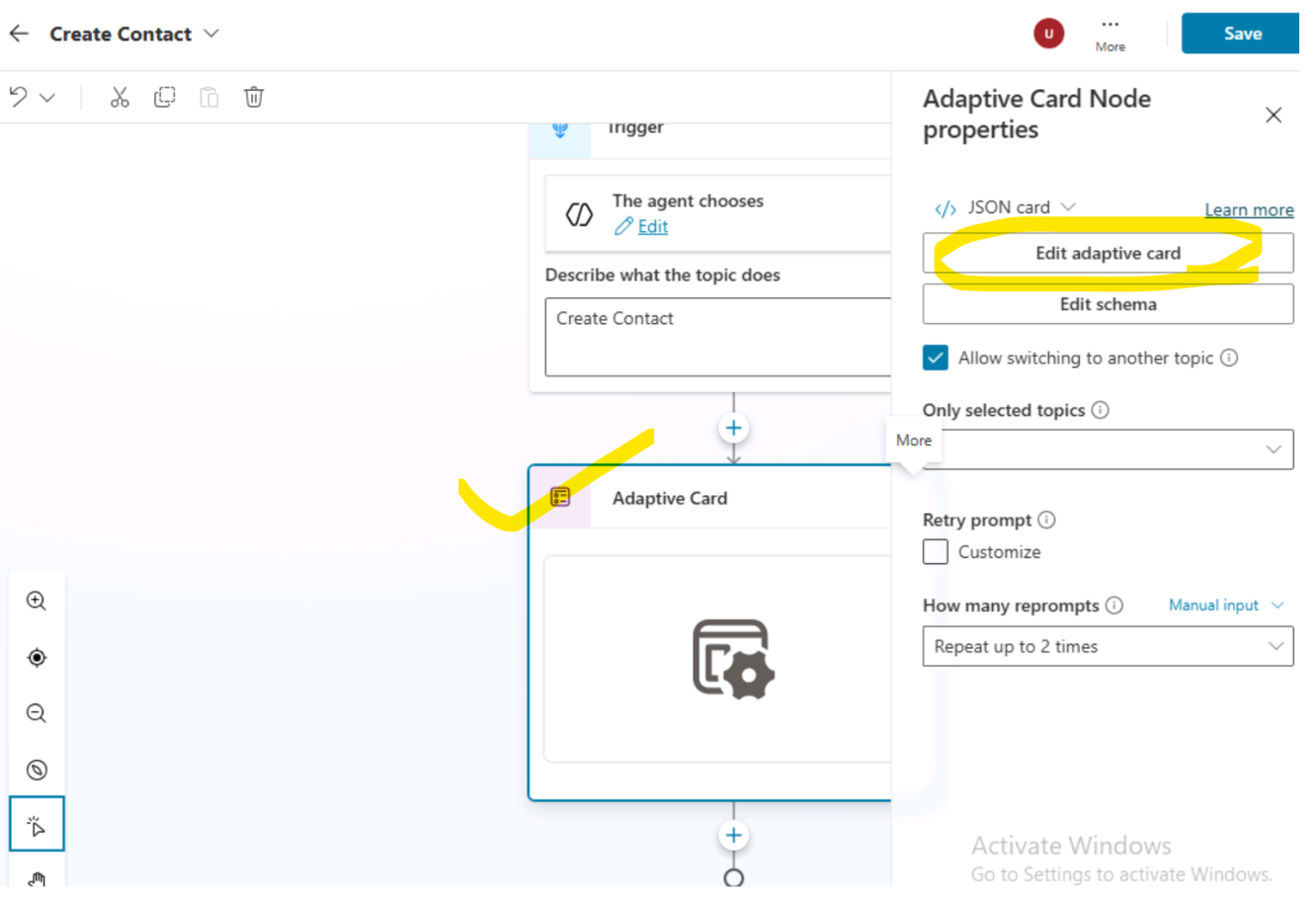The height and width of the screenshot is (904, 1316).
Task: Click the Edit adaptive card button
Action: click(1107, 253)
